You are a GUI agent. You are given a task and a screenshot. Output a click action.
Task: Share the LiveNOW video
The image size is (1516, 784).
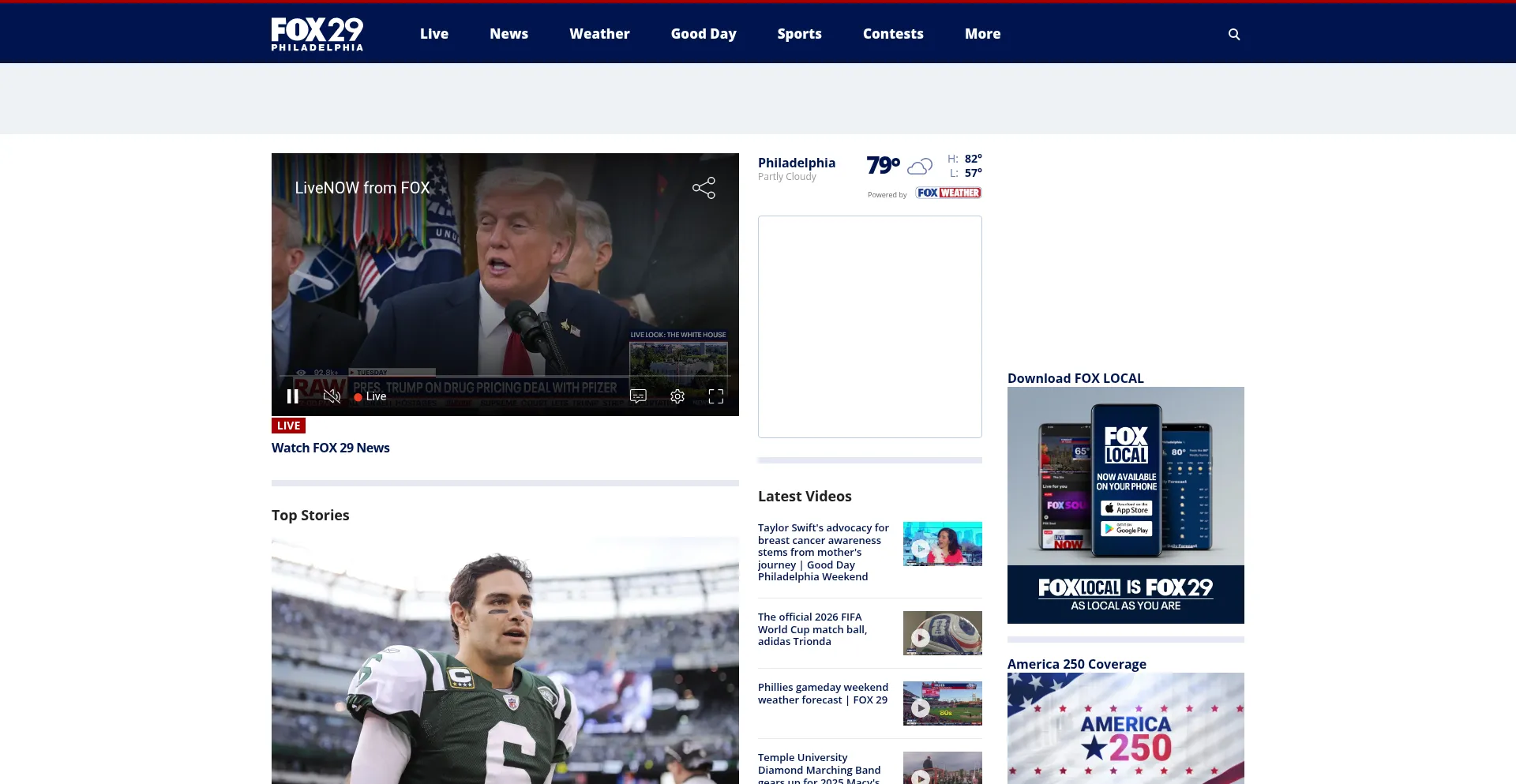pos(704,188)
